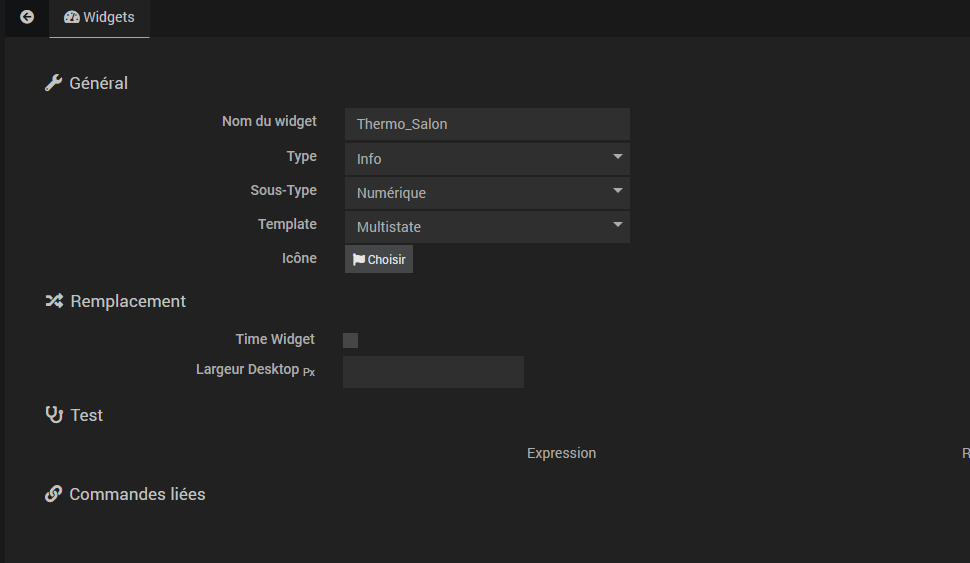
Task: Click the shuffle icon beside Remplacement
Action: click(54, 301)
